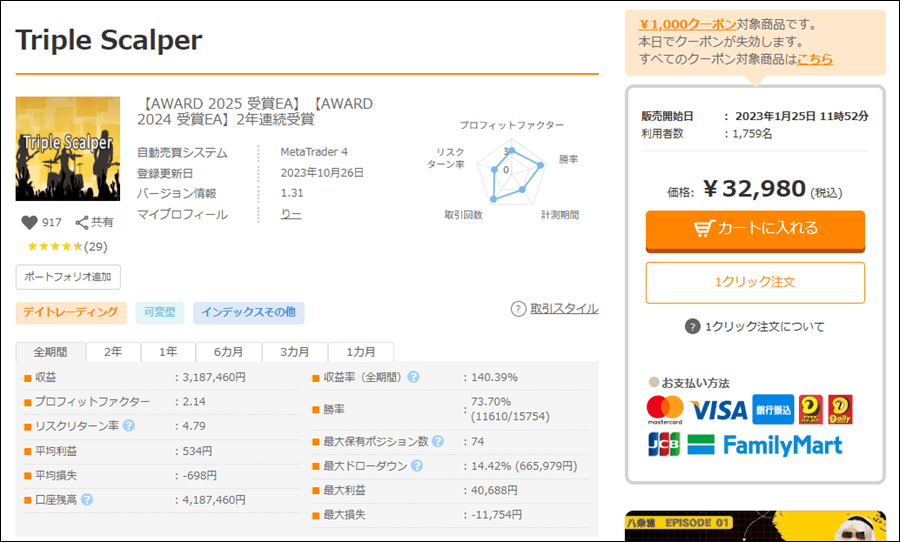Click help icon next to 最大ドローダウン
Screen dimensions: 900x542
[x=416, y=466]
